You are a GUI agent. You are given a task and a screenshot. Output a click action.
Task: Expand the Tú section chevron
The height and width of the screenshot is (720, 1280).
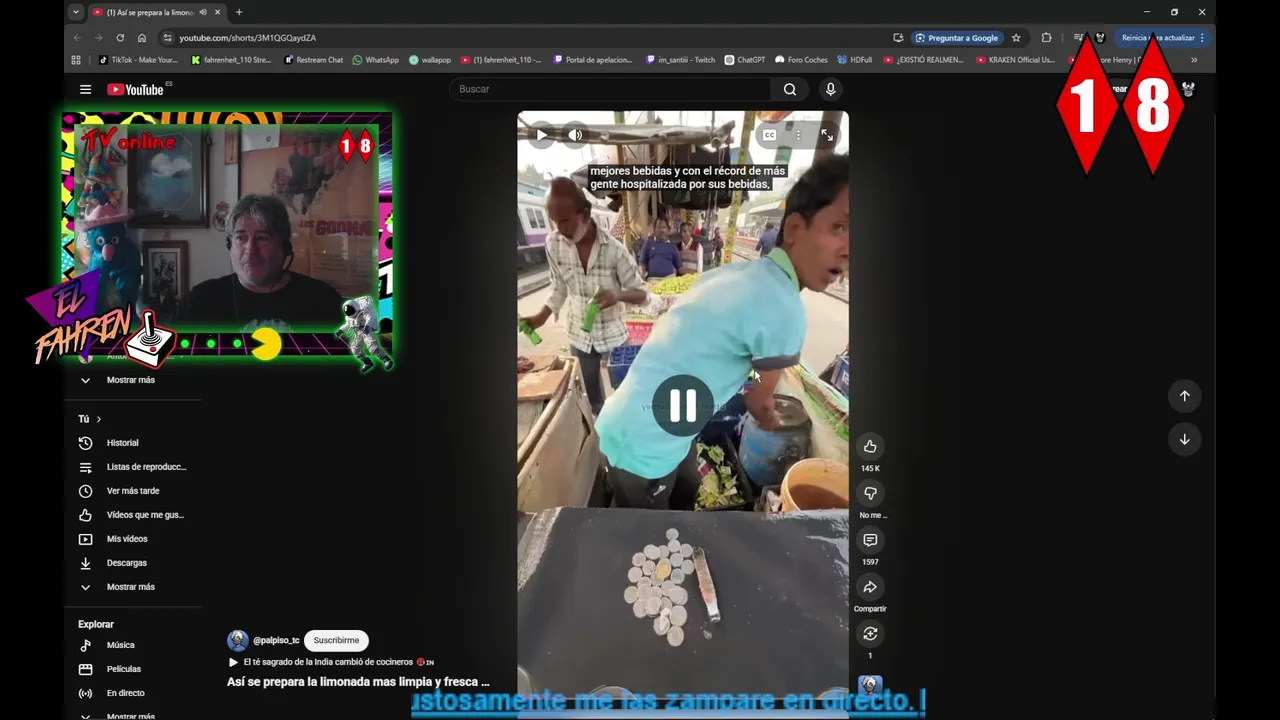point(98,419)
